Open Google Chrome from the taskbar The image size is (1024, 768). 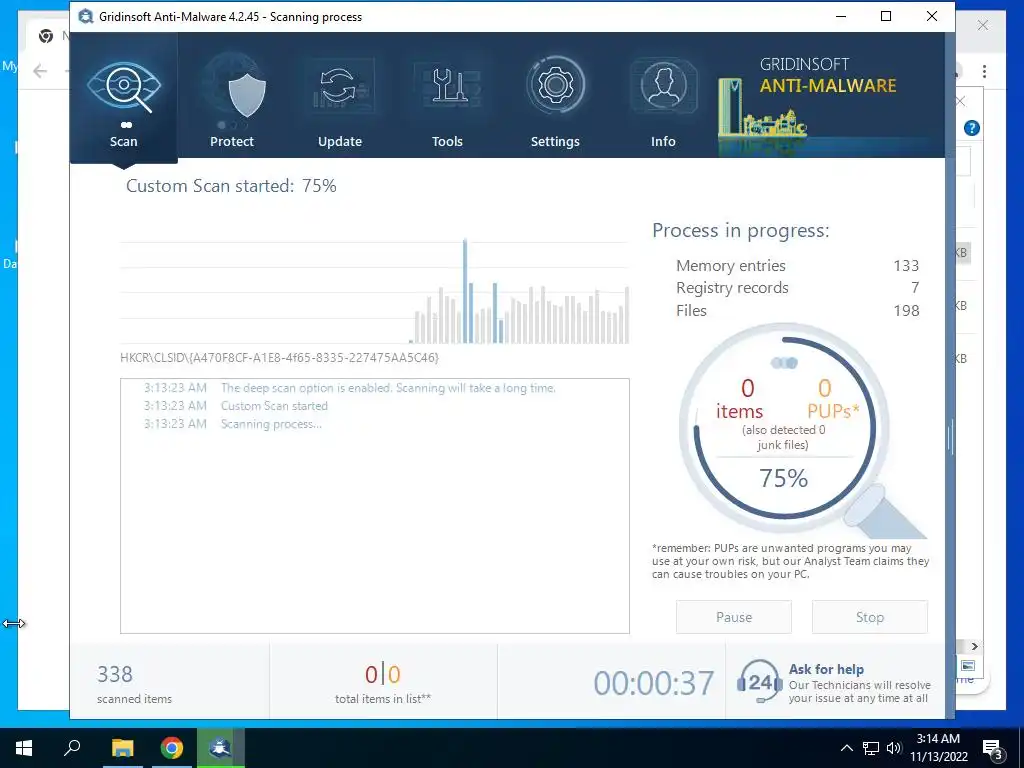pos(172,748)
